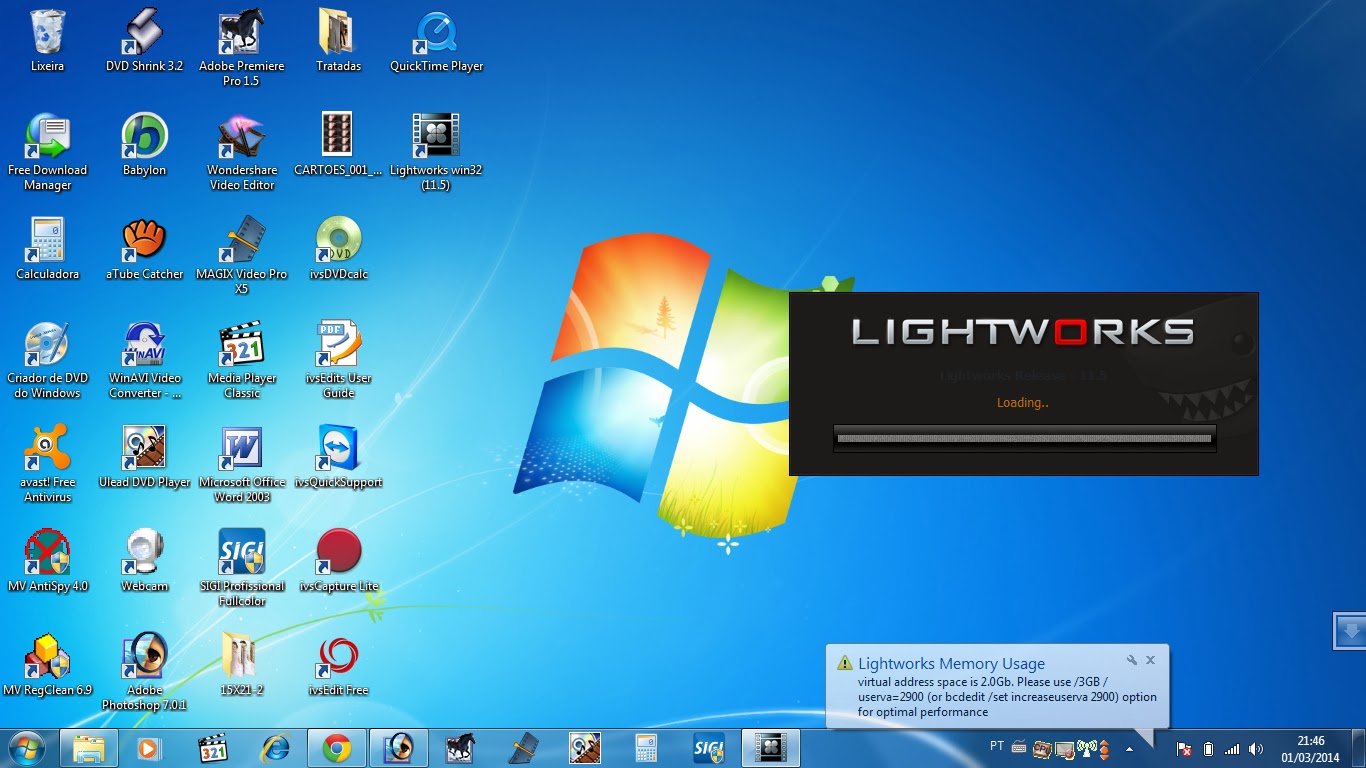Select Lightworks win32 (11.5) desktop shortcut
Viewport: 1366px width, 768px height.
436,152
